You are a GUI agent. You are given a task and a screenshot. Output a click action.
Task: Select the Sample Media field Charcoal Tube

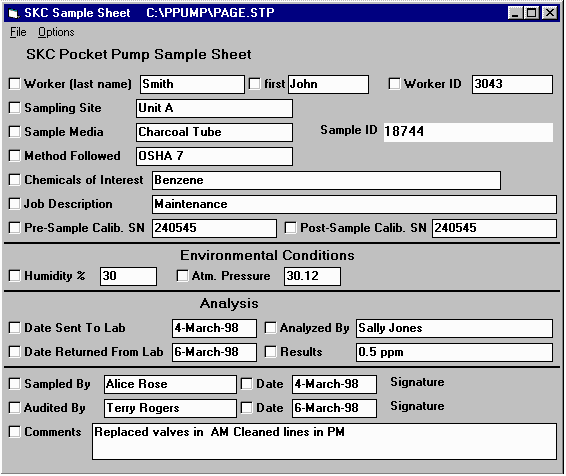pos(214,132)
